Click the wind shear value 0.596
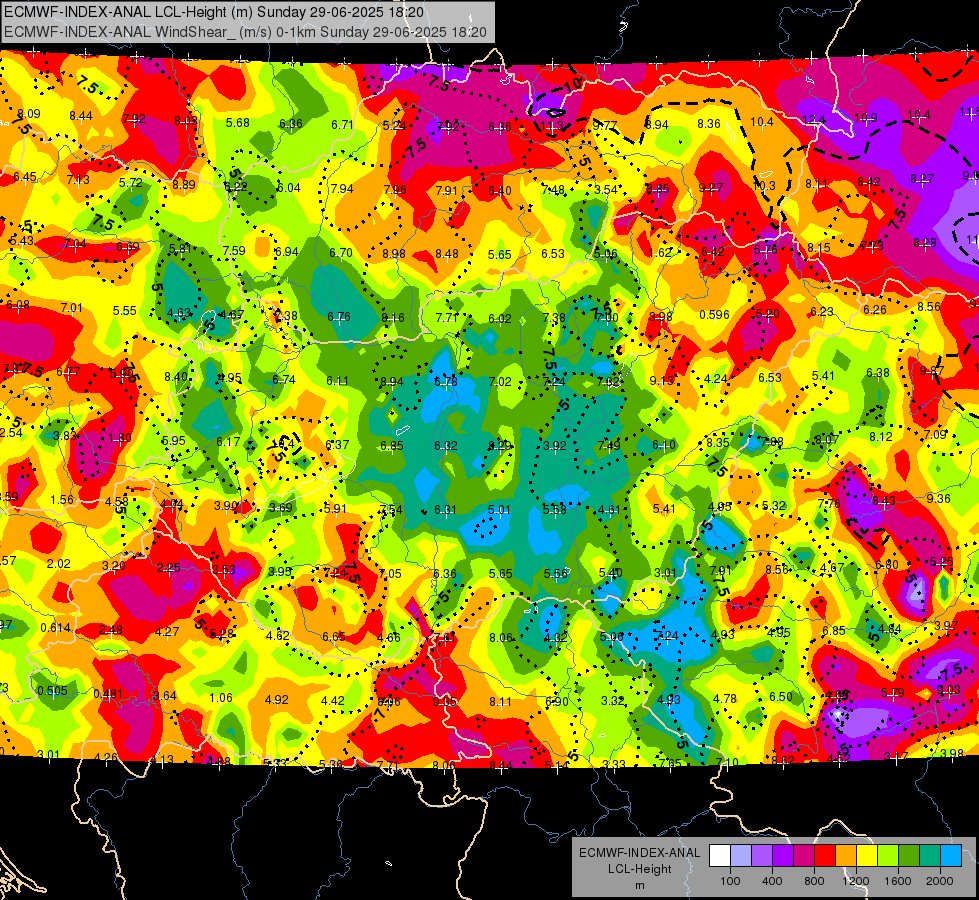Viewport: 979px width, 900px height. (714, 315)
